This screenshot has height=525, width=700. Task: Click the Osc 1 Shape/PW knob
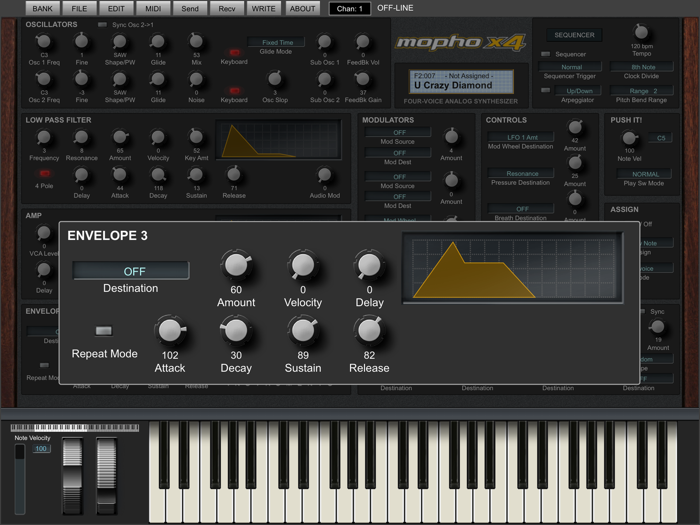point(120,42)
